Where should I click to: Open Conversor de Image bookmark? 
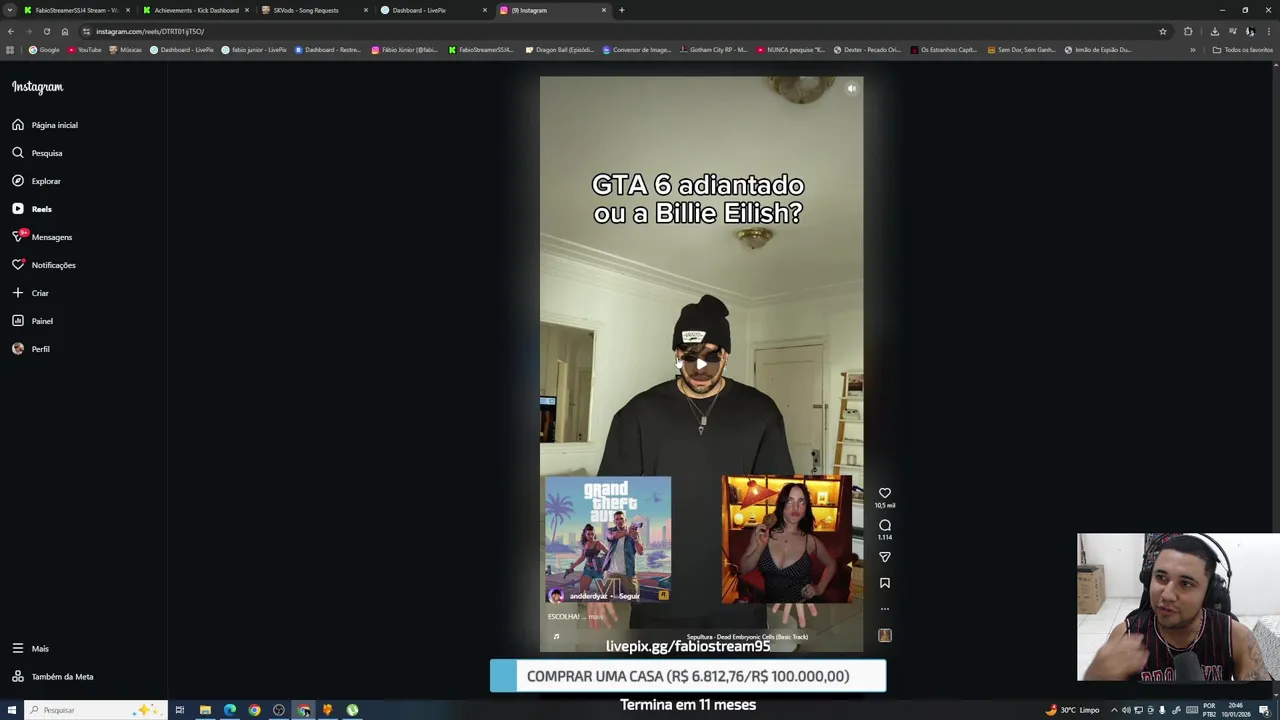pyautogui.click(x=637, y=50)
